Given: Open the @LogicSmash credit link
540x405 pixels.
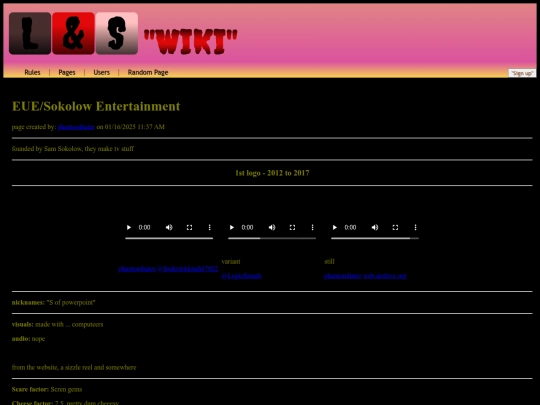Looking at the screenshot, I should pyautogui.click(x=241, y=276).
